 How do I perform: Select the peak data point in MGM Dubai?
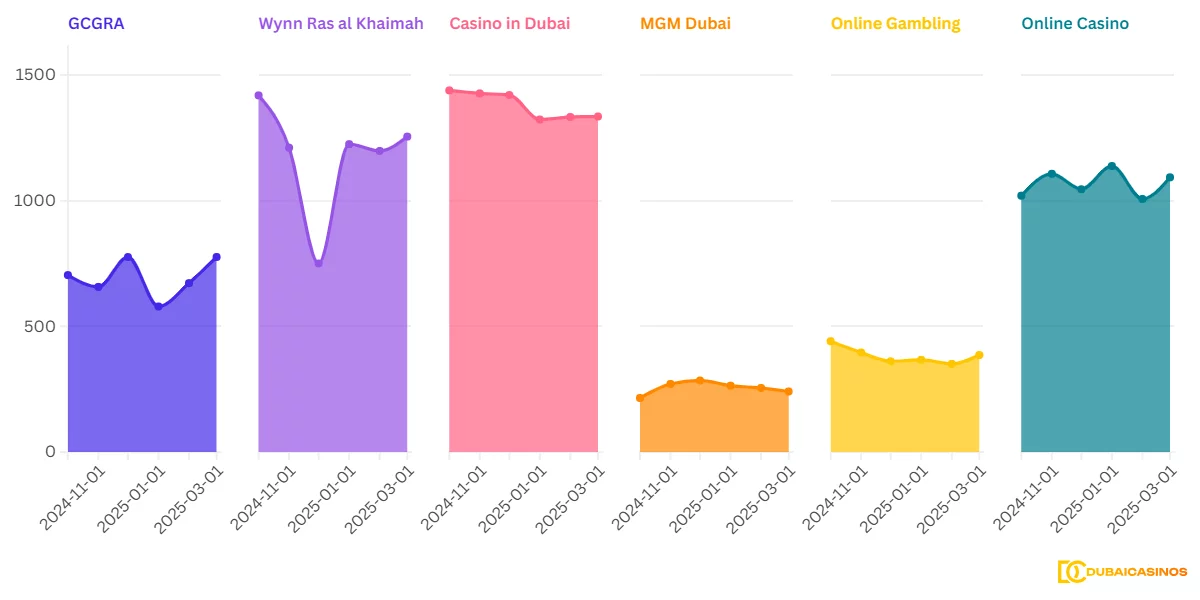pos(700,380)
